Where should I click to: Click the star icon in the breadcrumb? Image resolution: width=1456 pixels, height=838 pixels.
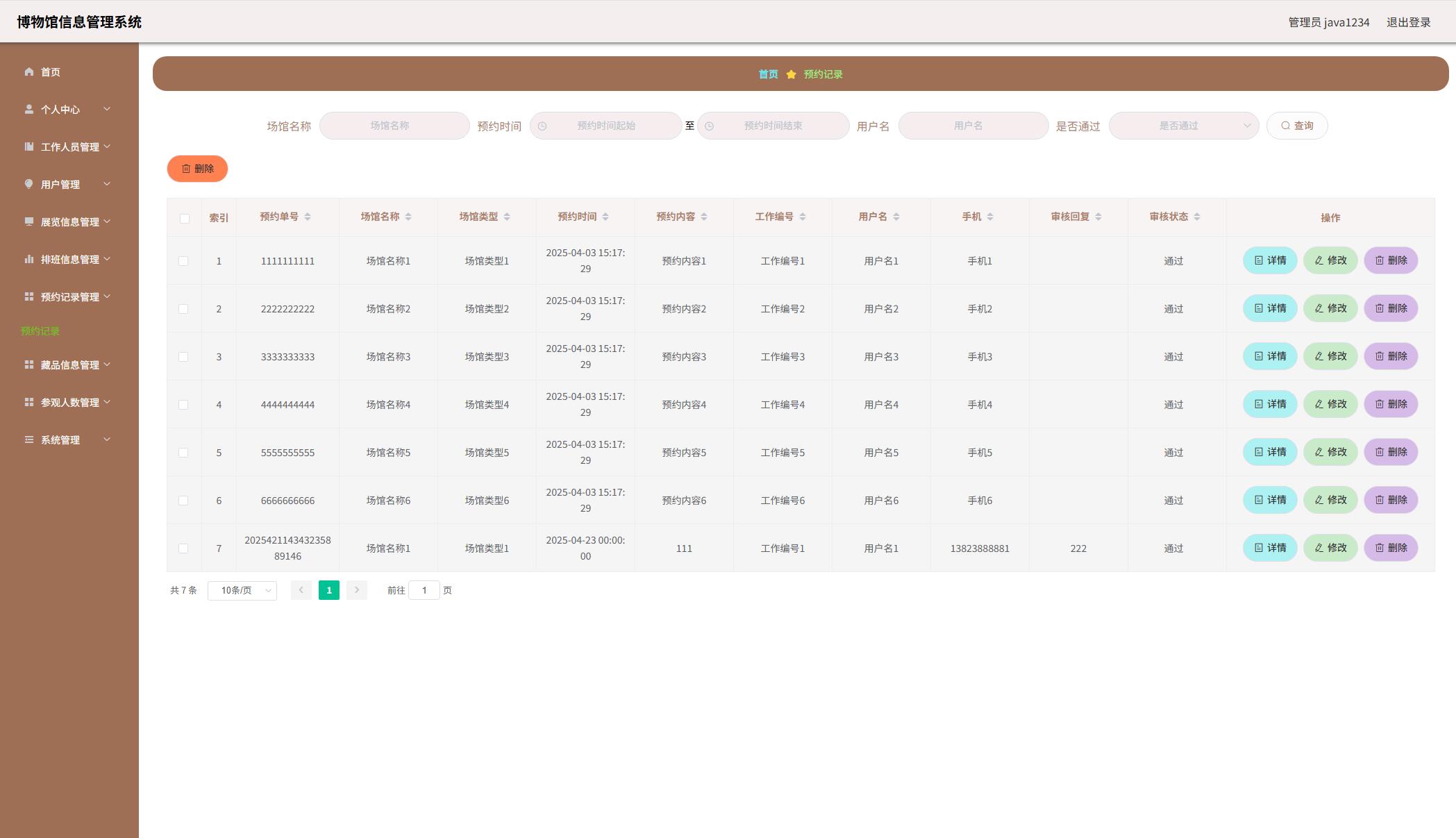pos(791,74)
